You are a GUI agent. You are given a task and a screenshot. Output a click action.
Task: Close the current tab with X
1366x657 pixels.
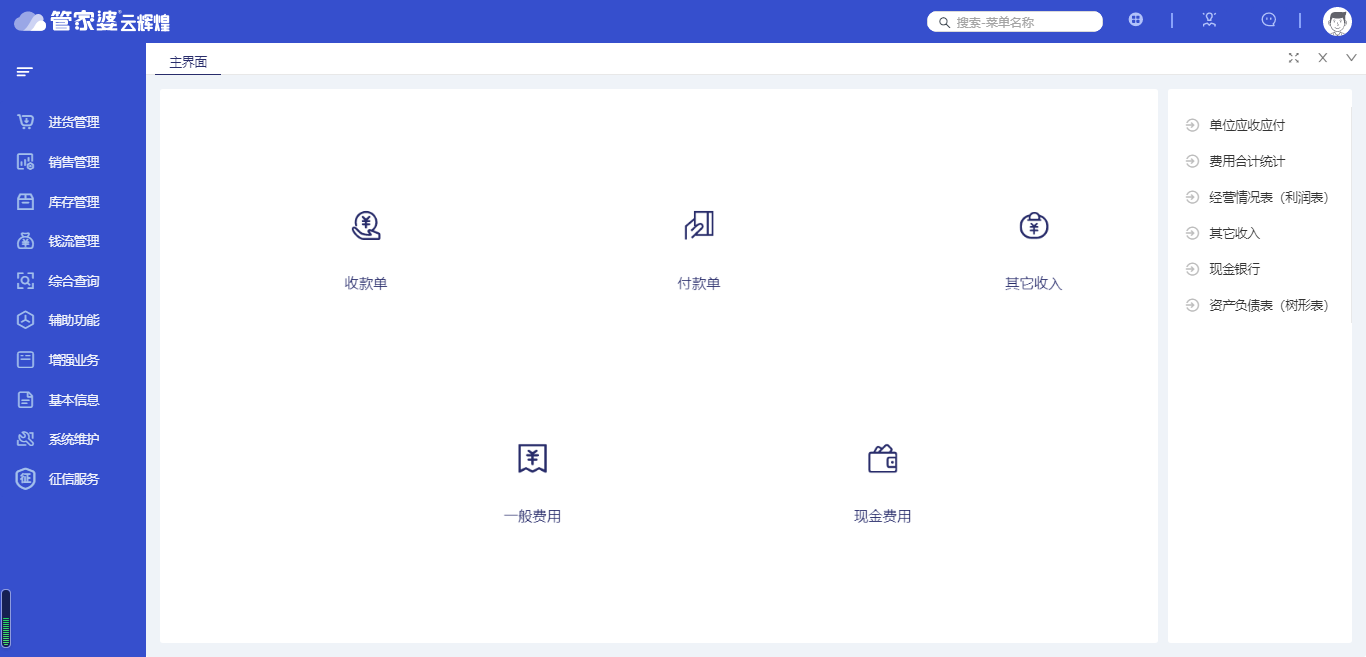click(x=1323, y=58)
